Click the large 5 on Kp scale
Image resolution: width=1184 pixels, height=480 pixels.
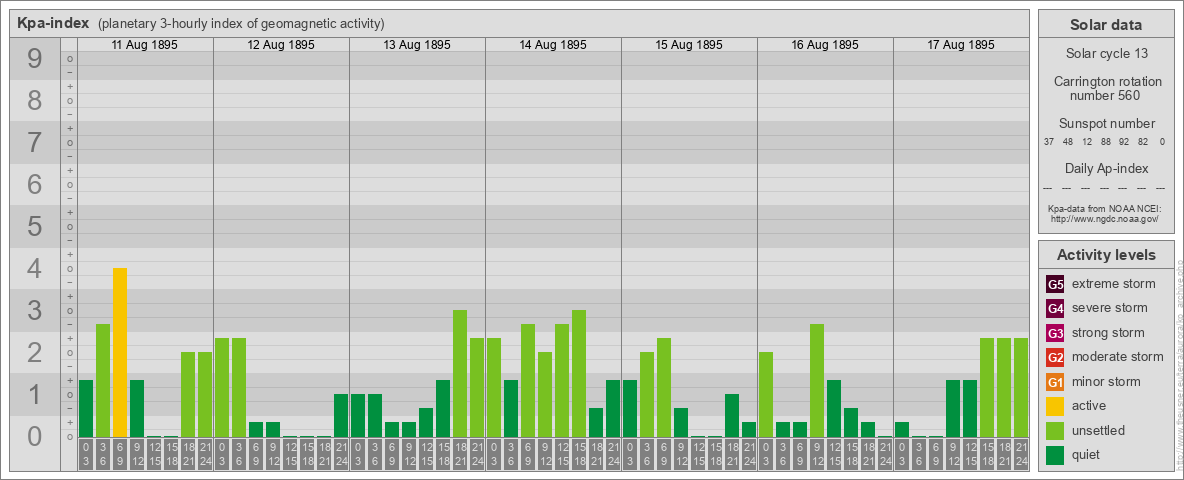pyautogui.click(x=35, y=226)
